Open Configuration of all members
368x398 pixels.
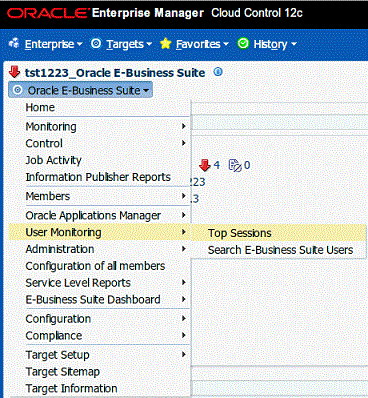[x=95, y=266]
